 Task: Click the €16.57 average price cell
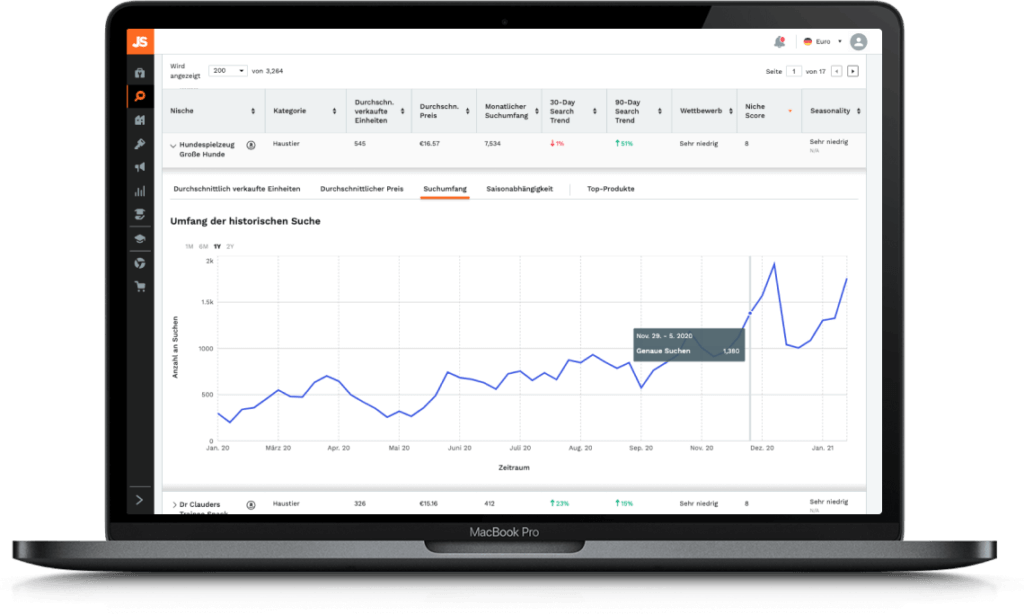click(x=429, y=144)
